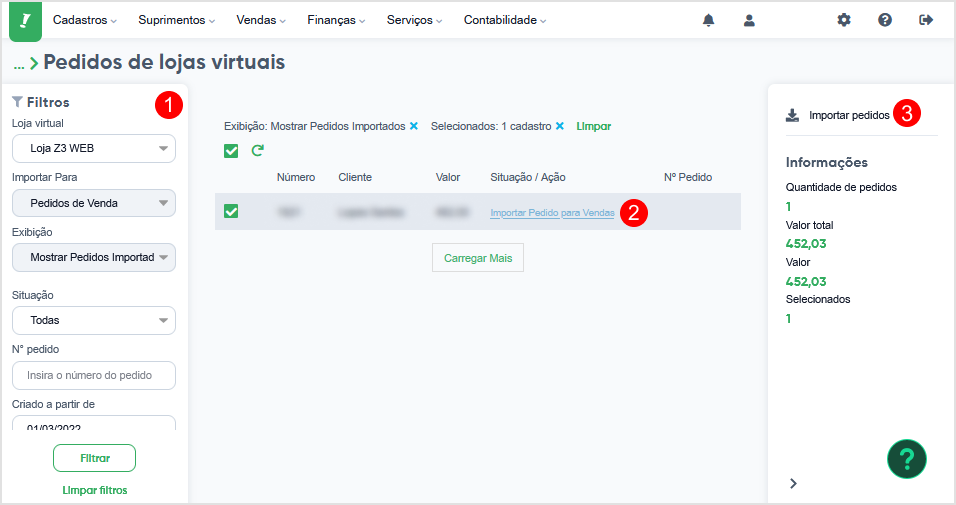Click the green refresh icon above the table

click(x=257, y=150)
